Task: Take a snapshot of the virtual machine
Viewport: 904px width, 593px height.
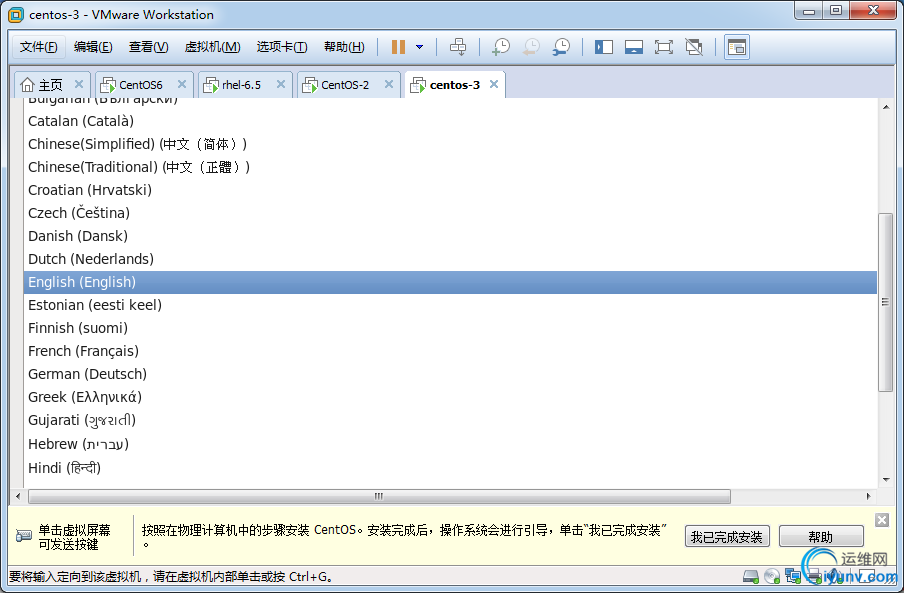Action: tap(501, 47)
